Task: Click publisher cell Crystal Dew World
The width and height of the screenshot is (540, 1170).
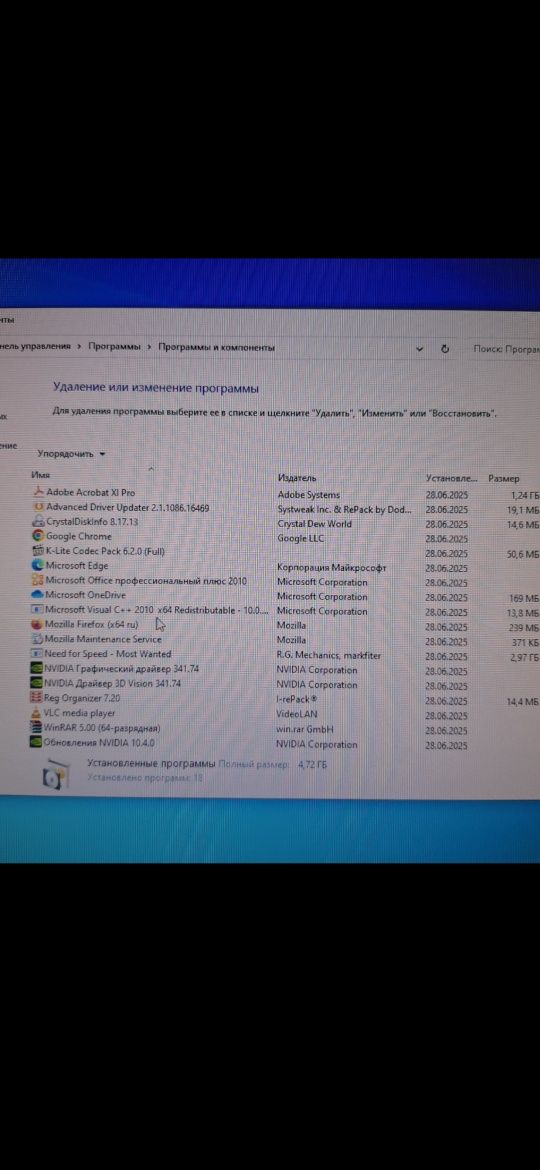Action: (x=314, y=524)
